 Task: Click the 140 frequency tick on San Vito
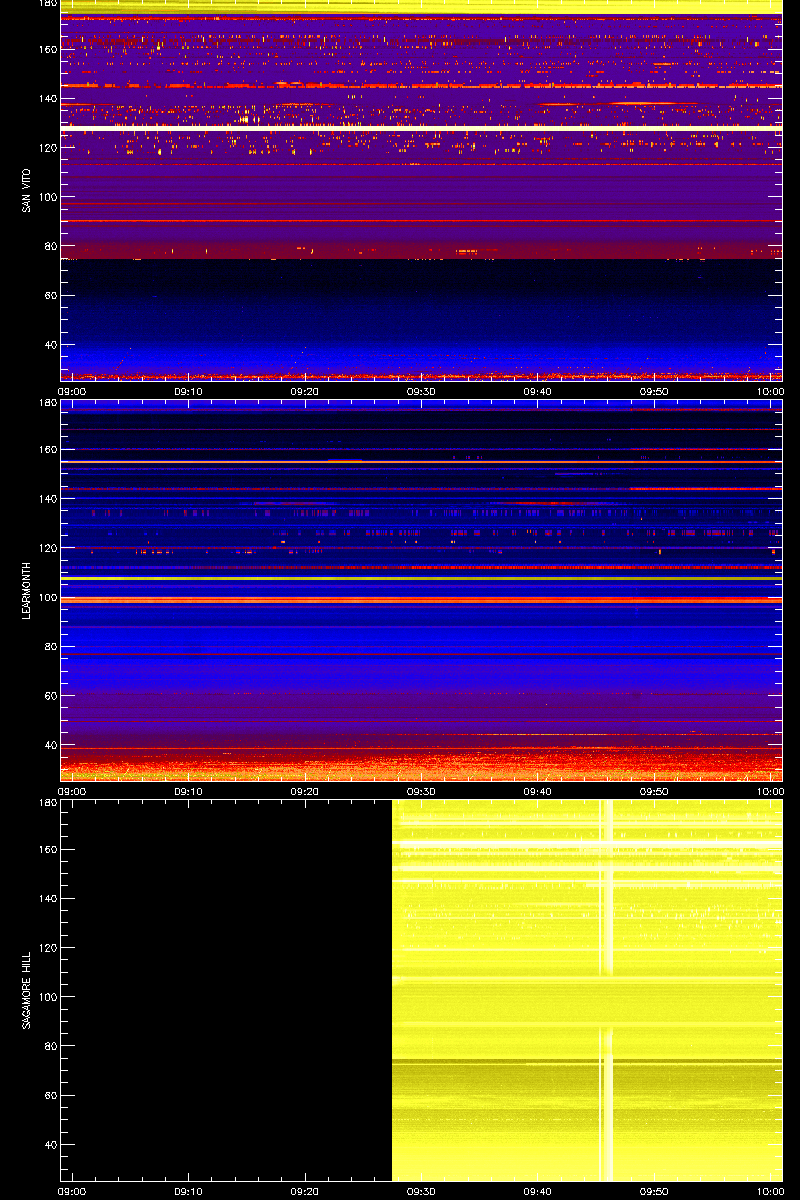47,99
